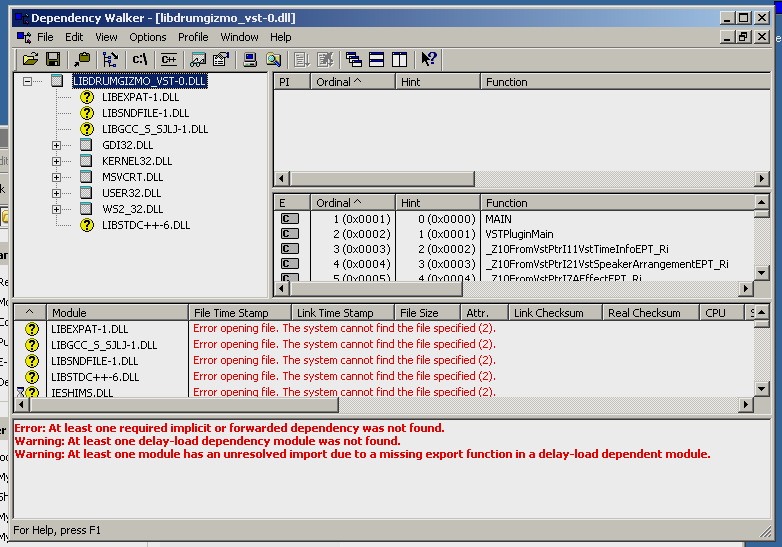Sort modules by CPU column header

point(721,313)
